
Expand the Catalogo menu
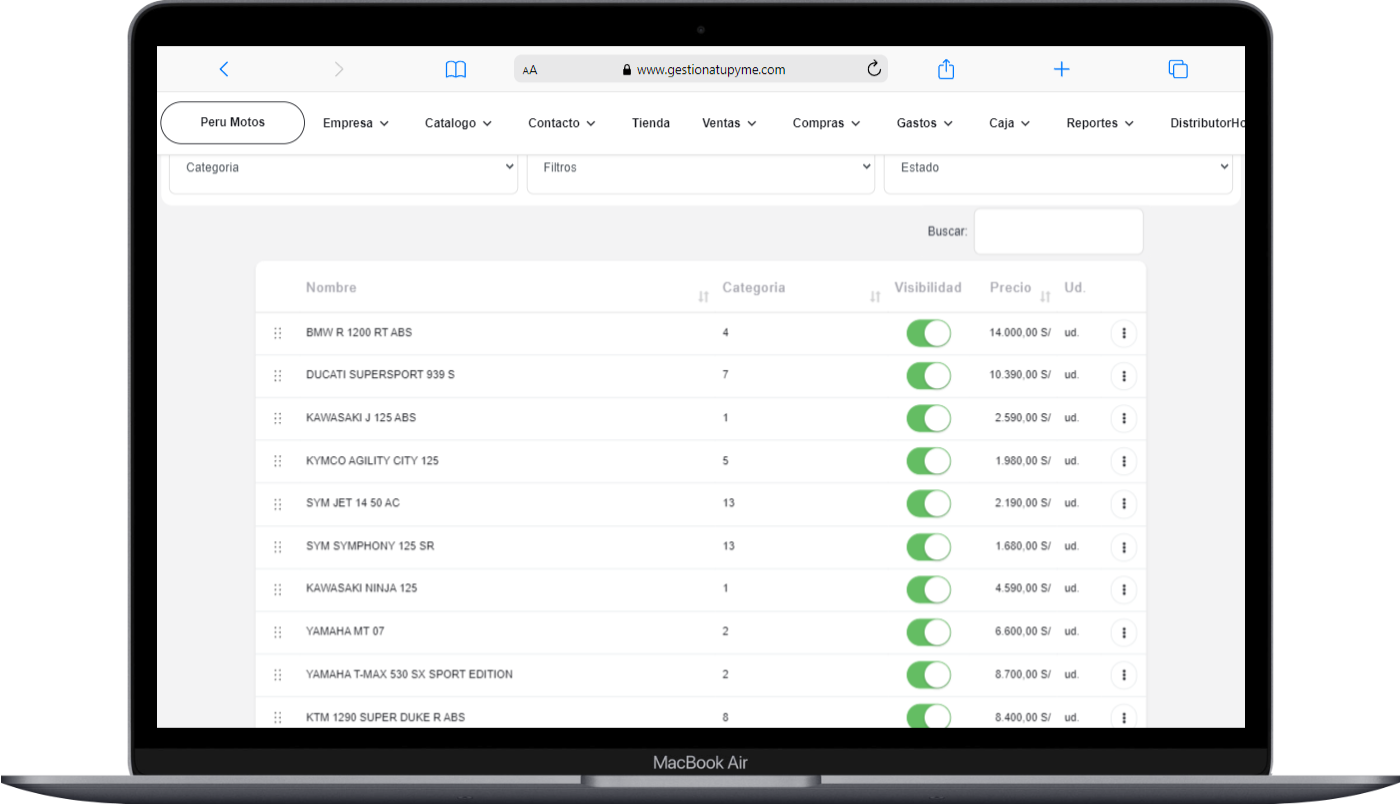click(458, 123)
